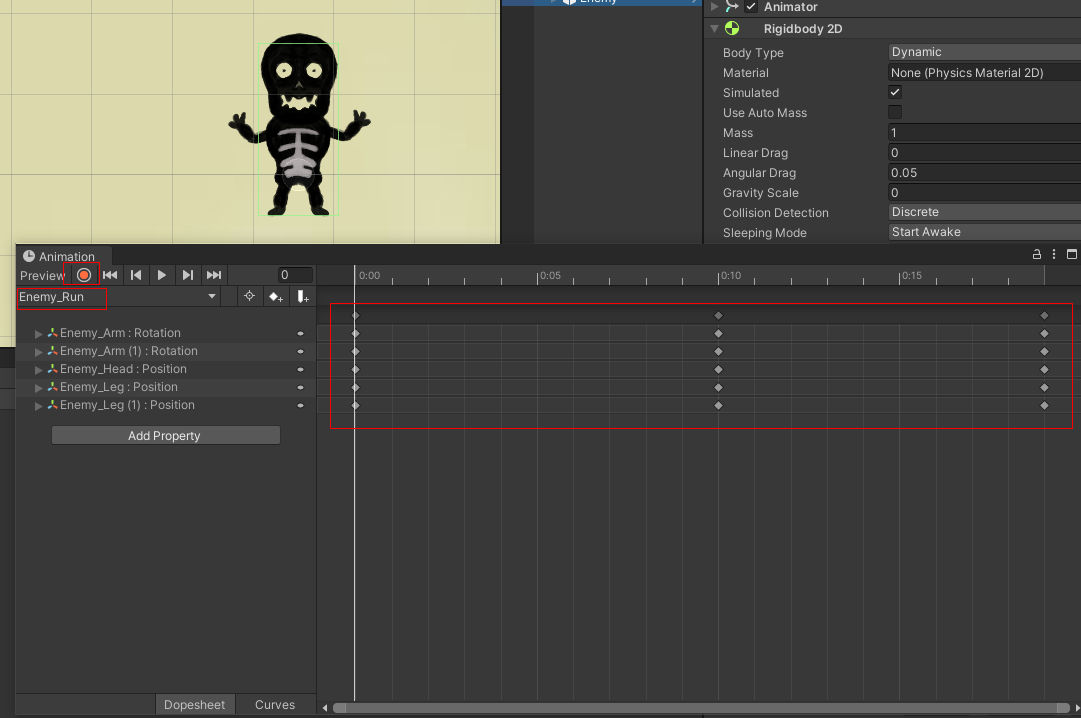
Task: Enable Use Auto Mass checkbox
Action: click(x=895, y=112)
